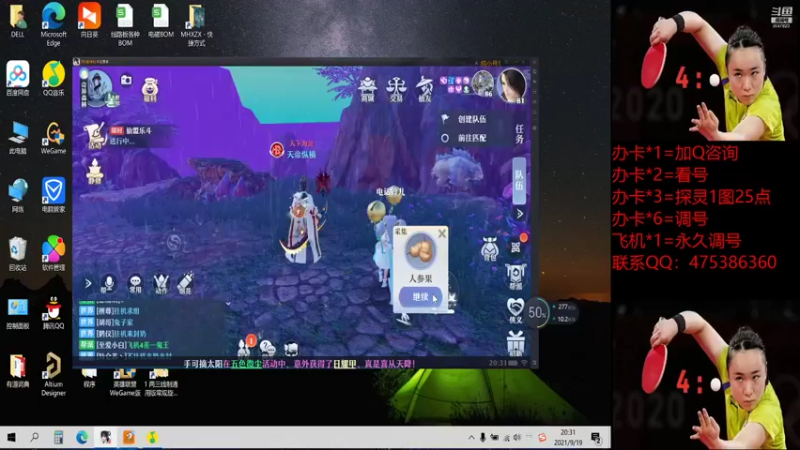Image resolution: width=800 pixels, height=450 pixels.
Task: Click chat line 至爱小白 飞机4惹一鬼王
Action: click(124, 345)
